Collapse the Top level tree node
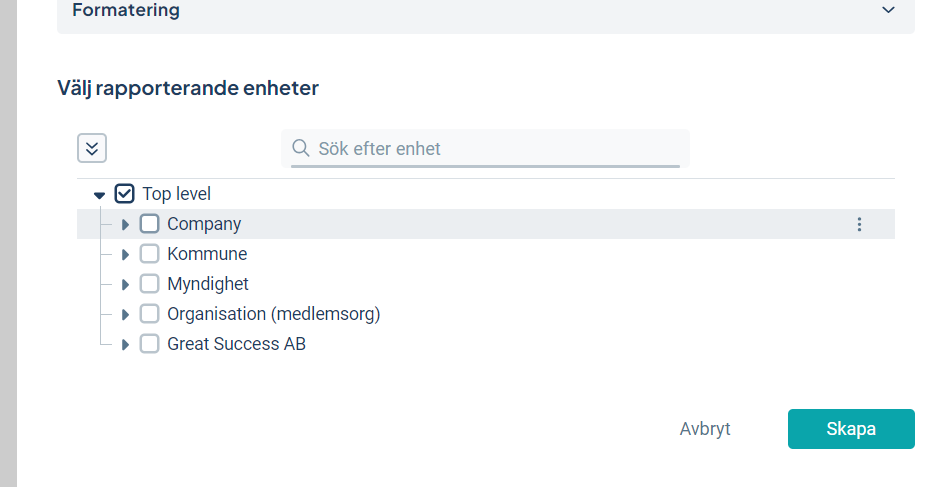 coord(100,195)
